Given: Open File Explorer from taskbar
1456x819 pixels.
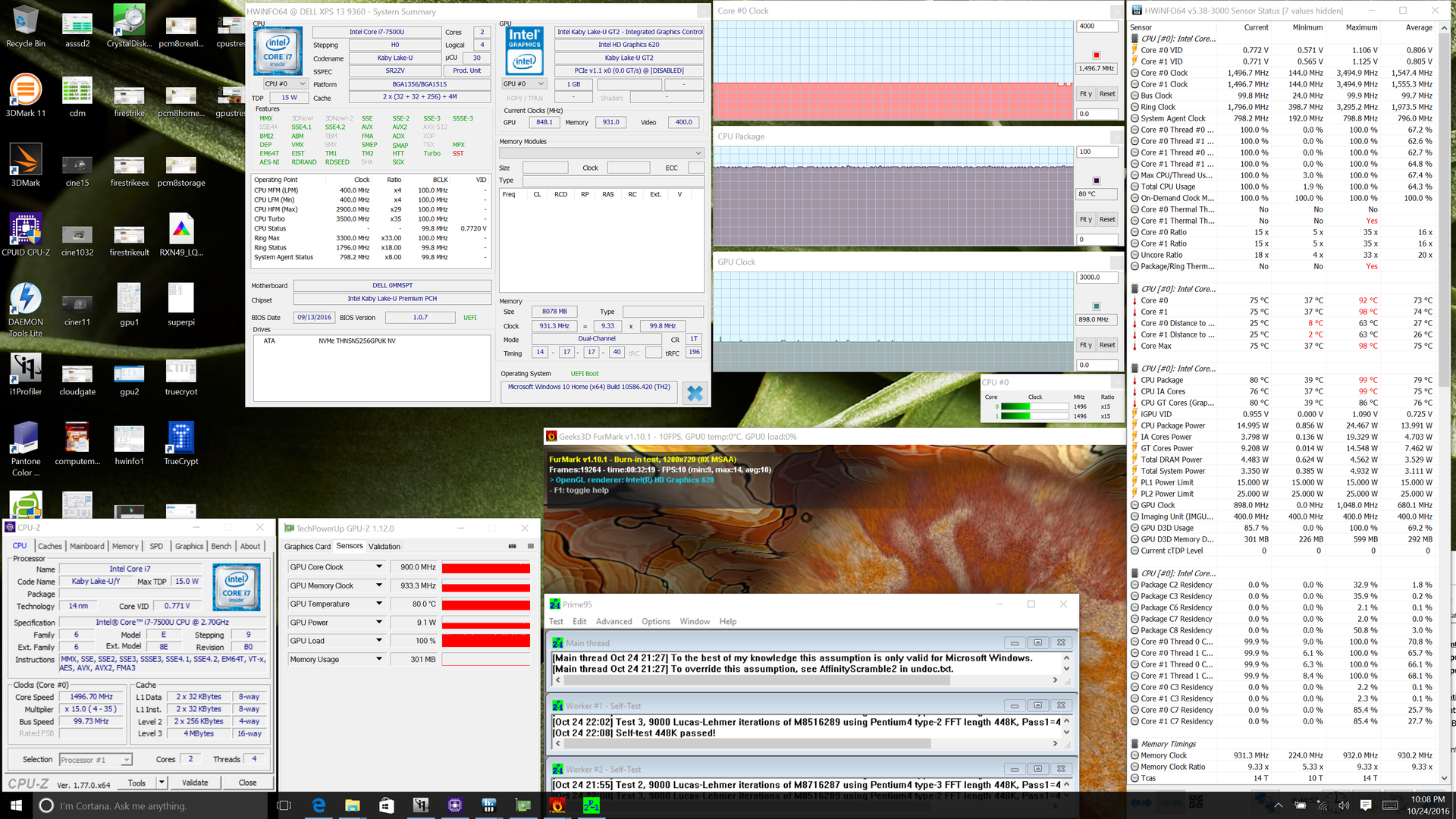Looking at the screenshot, I should click(x=352, y=805).
